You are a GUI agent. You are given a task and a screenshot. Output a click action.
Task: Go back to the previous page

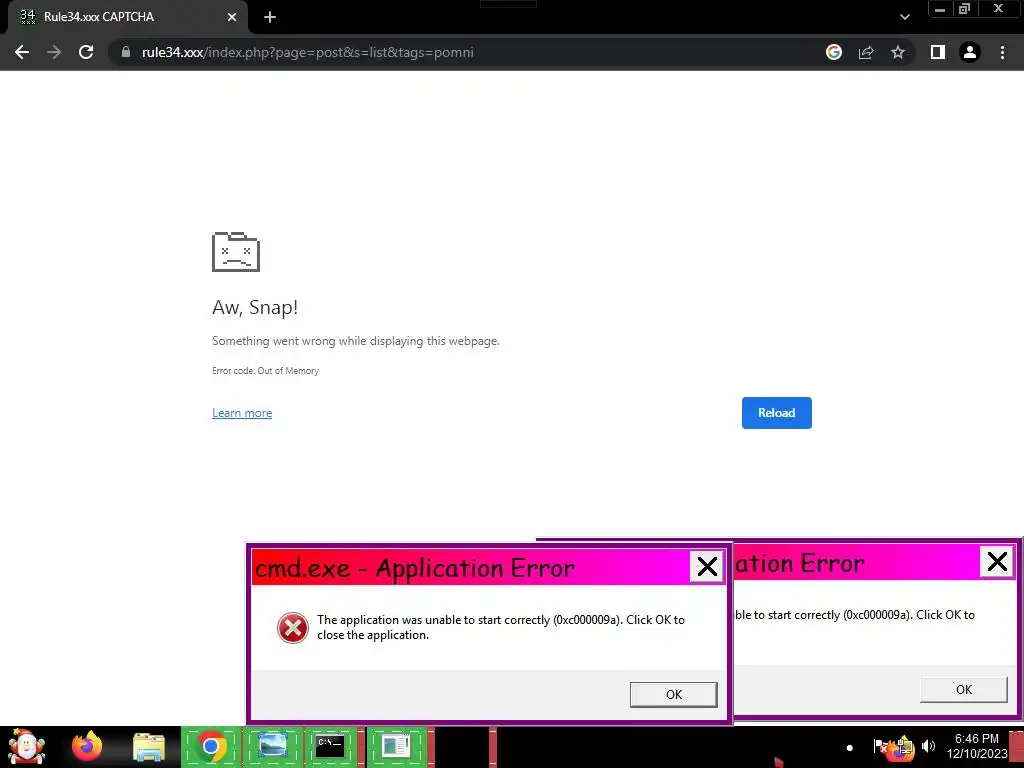pos(22,52)
